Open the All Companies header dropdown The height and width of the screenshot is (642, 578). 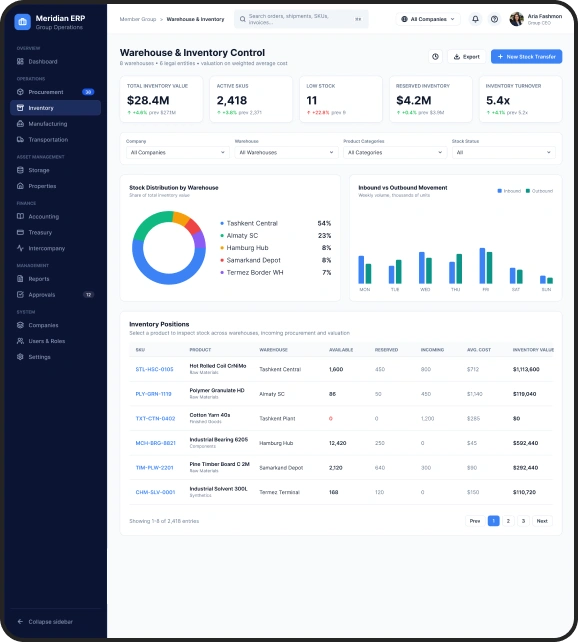(428, 19)
